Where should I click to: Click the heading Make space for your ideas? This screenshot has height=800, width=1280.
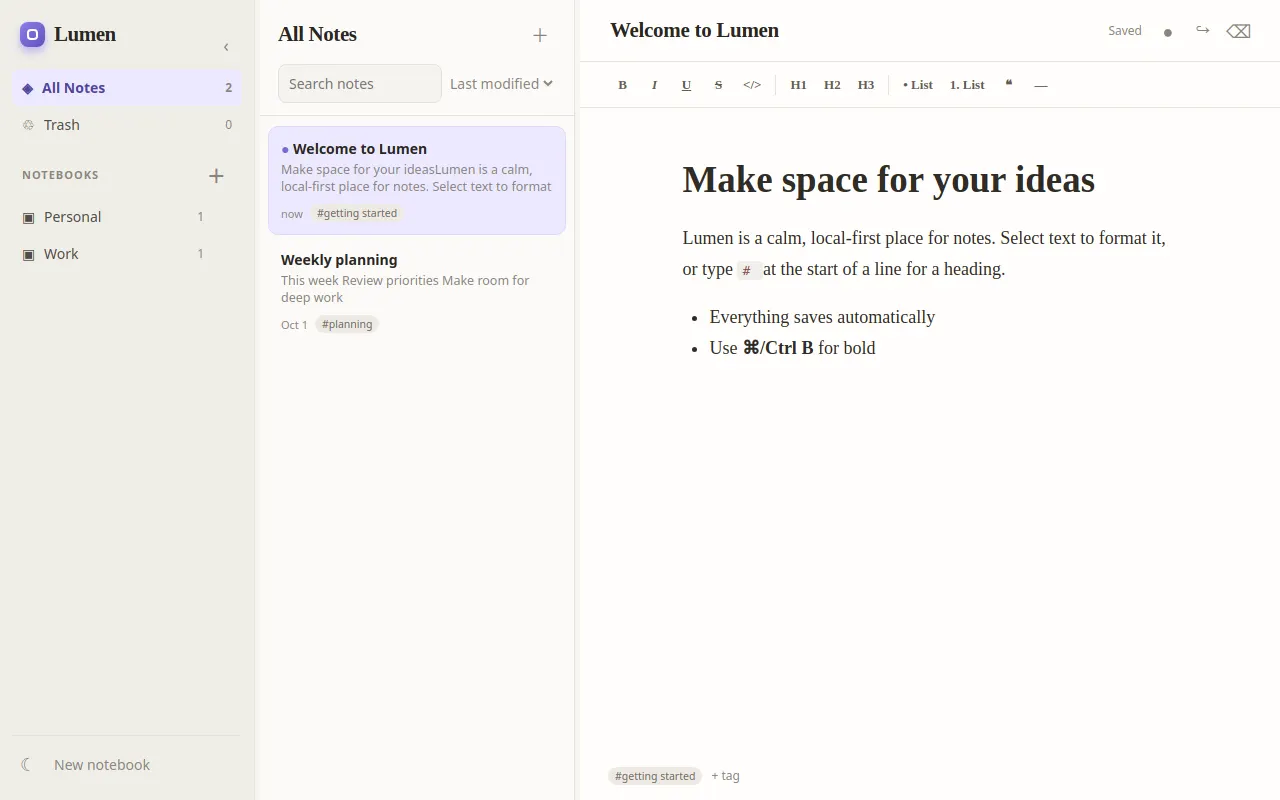point(889,180)
